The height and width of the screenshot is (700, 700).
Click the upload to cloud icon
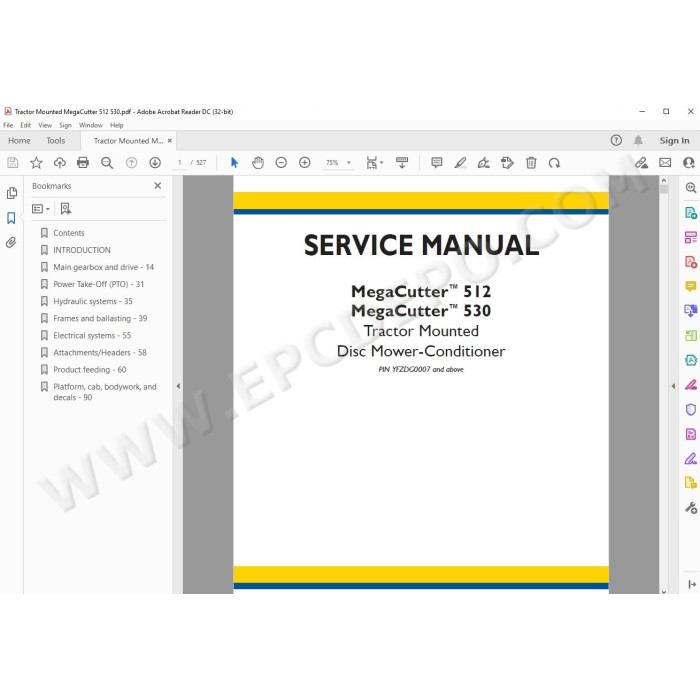pyautogui.click(x=60, y=163)
